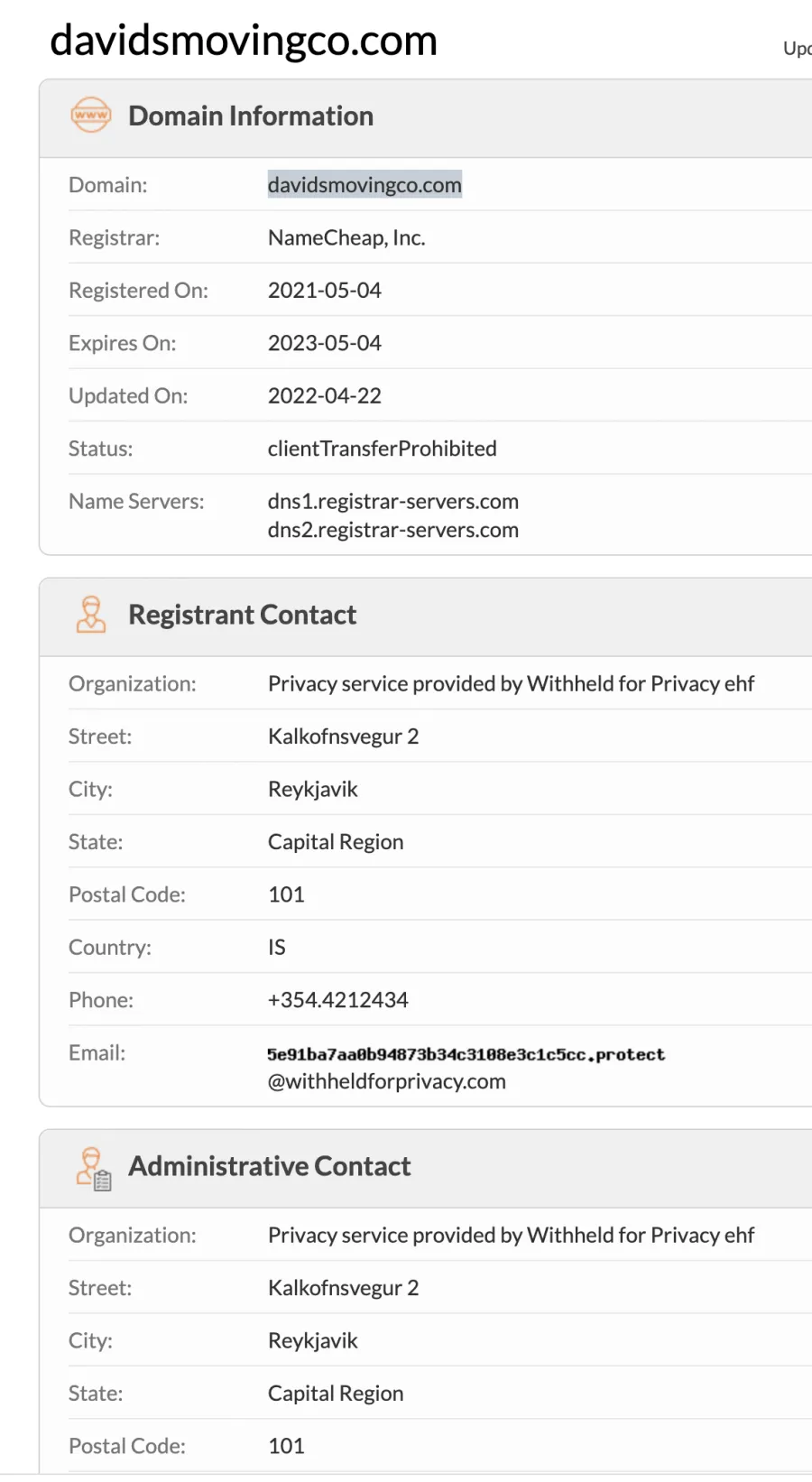This screenshot has height=1482, width=812.
Task: Click the Registrant Contact person icon
Action: point(90,615)
